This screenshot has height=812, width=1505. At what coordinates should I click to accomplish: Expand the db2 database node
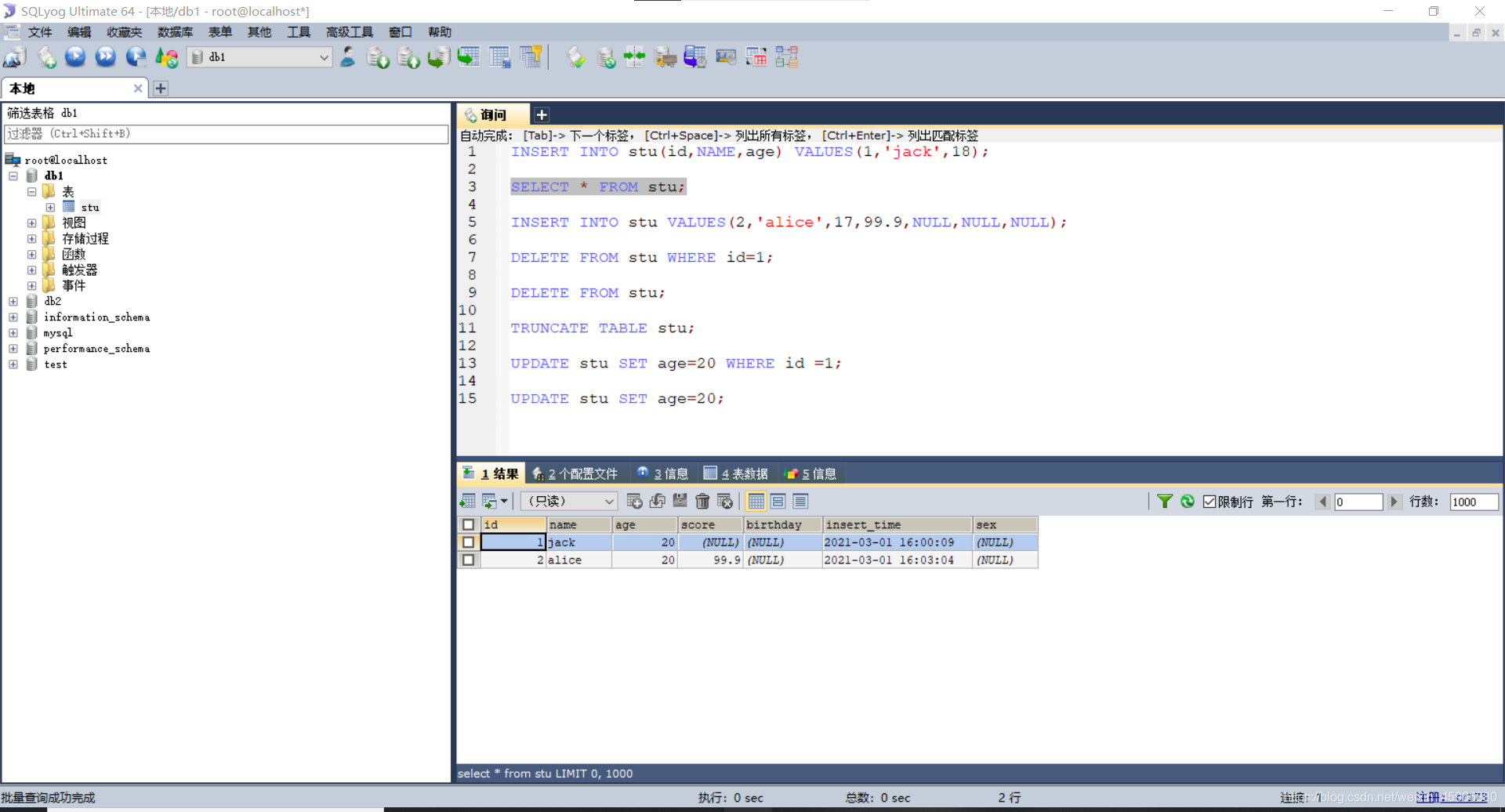pyautogui.click(x=13, y=302)
